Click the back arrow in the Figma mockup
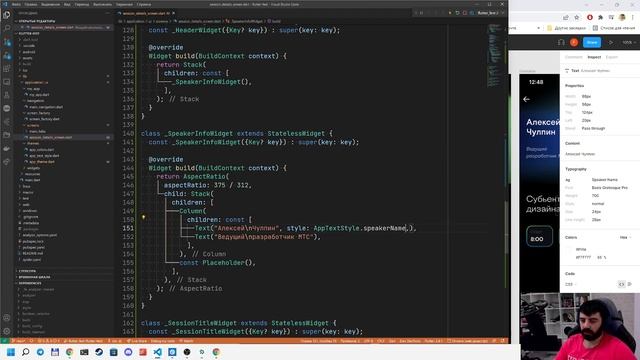The width and height of the screenshot is (640, 360). (x=526, y=99)
